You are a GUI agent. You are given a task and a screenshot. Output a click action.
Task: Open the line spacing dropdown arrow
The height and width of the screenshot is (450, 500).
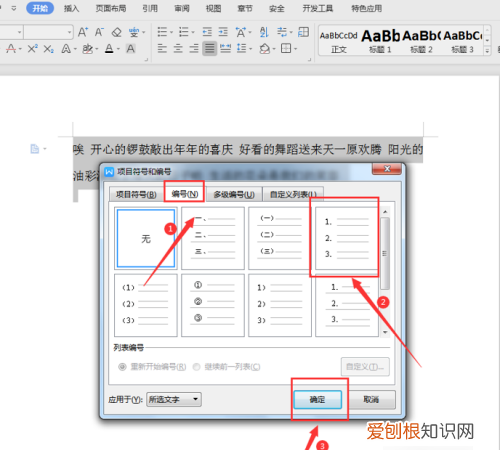tap(251, 49)
